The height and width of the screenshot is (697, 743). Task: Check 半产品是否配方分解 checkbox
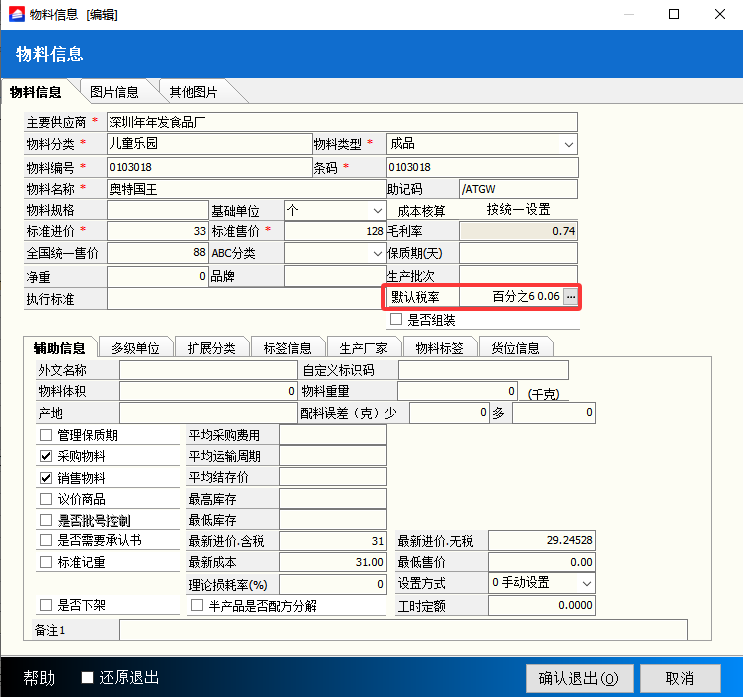[197, 605]
